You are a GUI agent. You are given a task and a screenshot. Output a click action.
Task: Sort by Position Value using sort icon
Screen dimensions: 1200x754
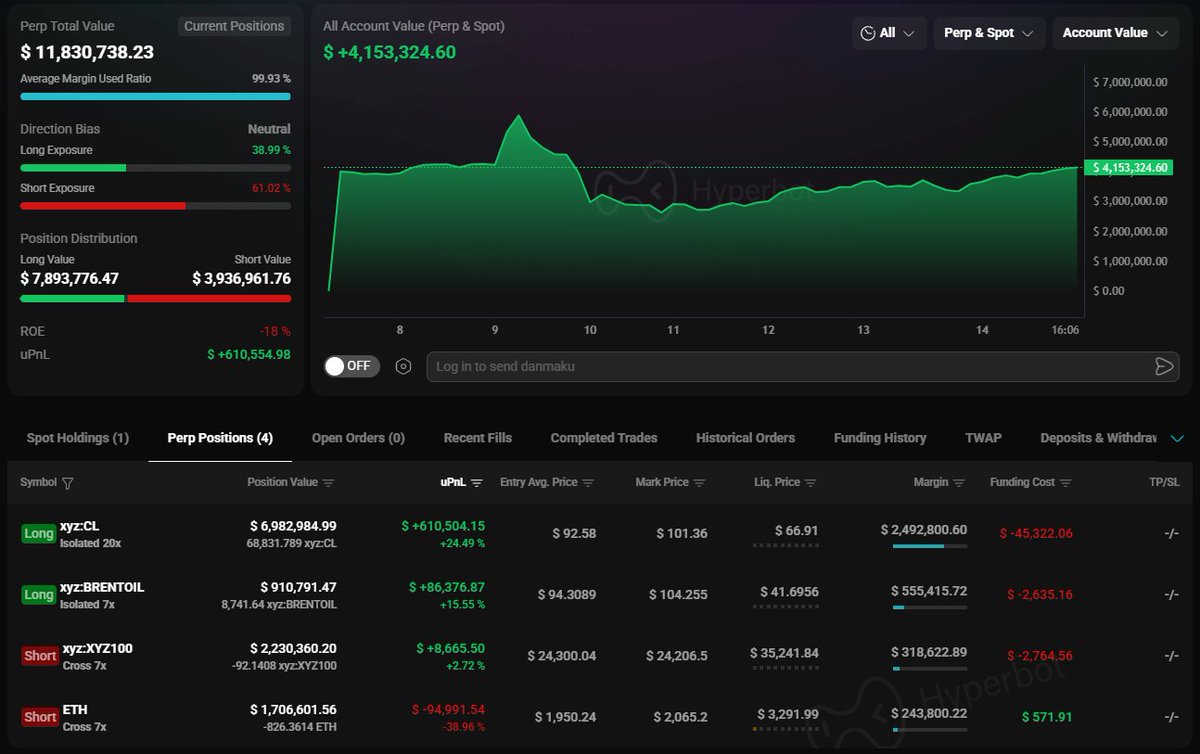pyautogui.click(x=328, y=483)
